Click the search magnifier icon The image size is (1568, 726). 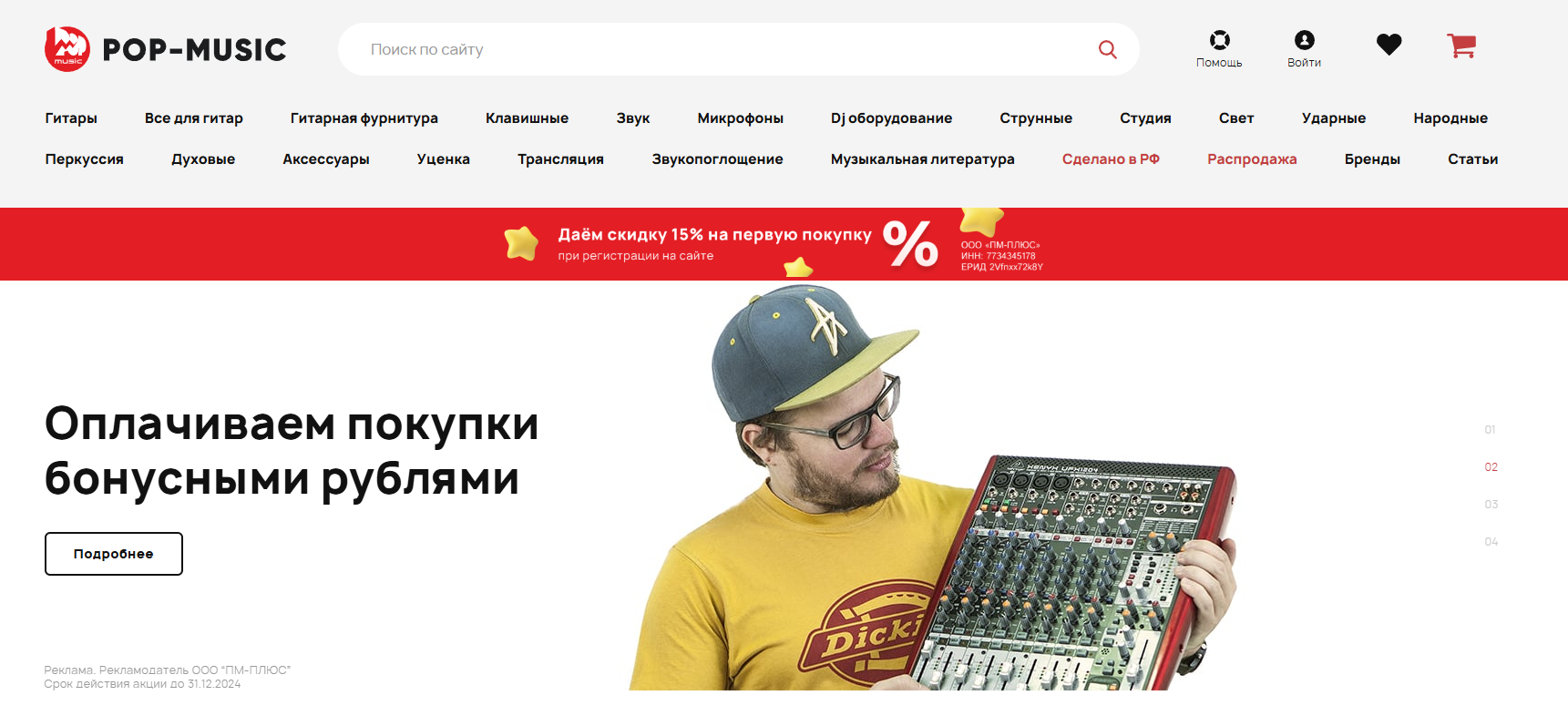[1108, 49]
